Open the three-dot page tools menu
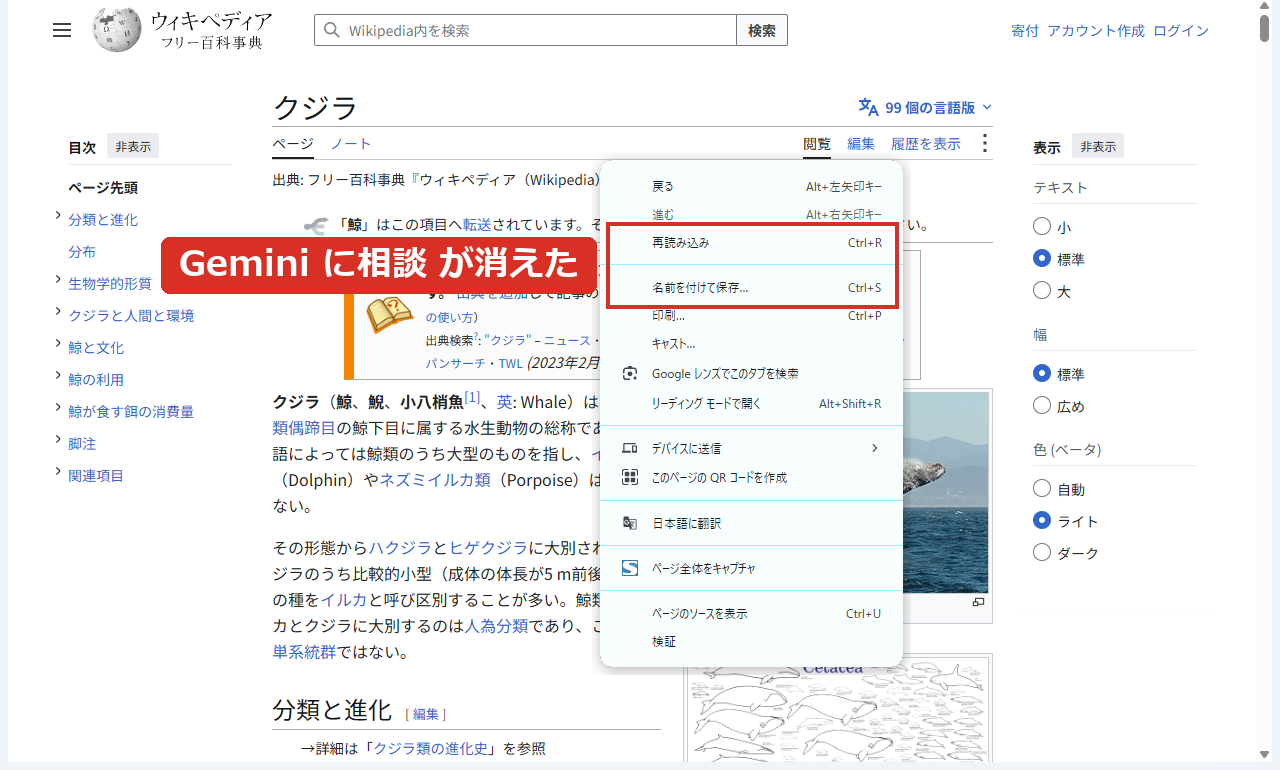Screen dimensions: 1280x770 coord(984,144)
